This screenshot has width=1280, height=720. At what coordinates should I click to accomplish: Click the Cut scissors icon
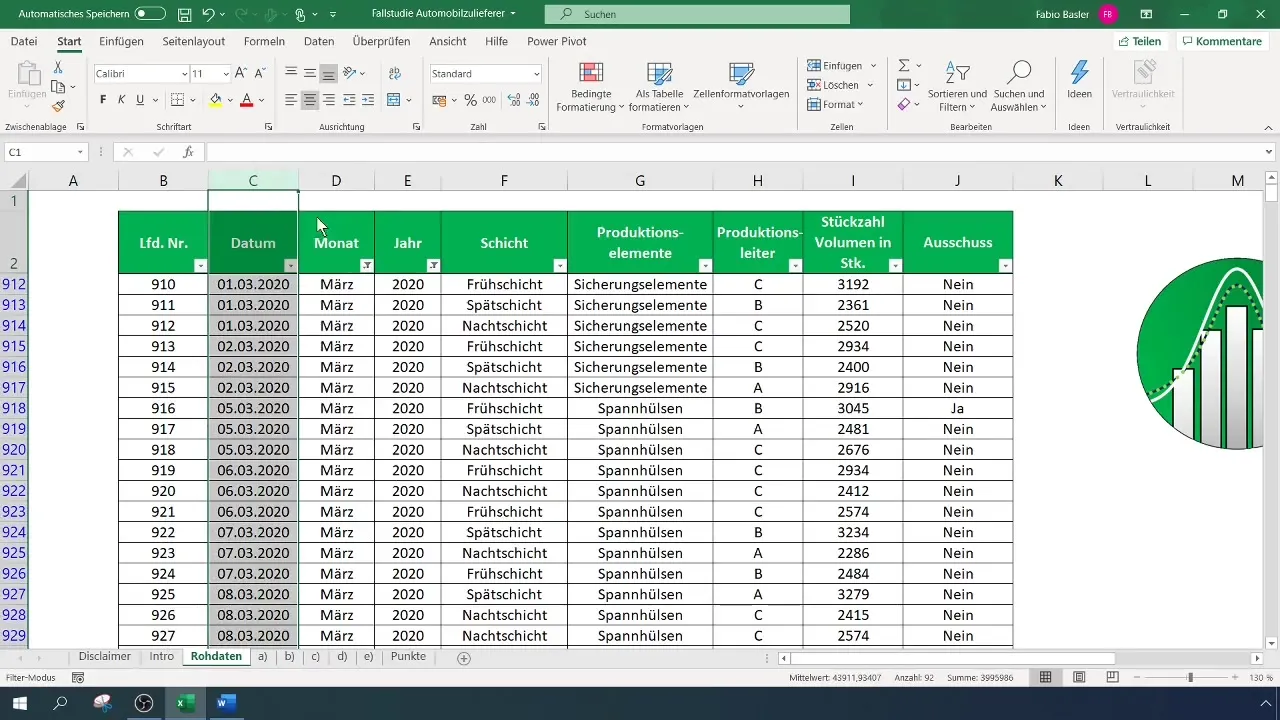click(x=58, y=67)
